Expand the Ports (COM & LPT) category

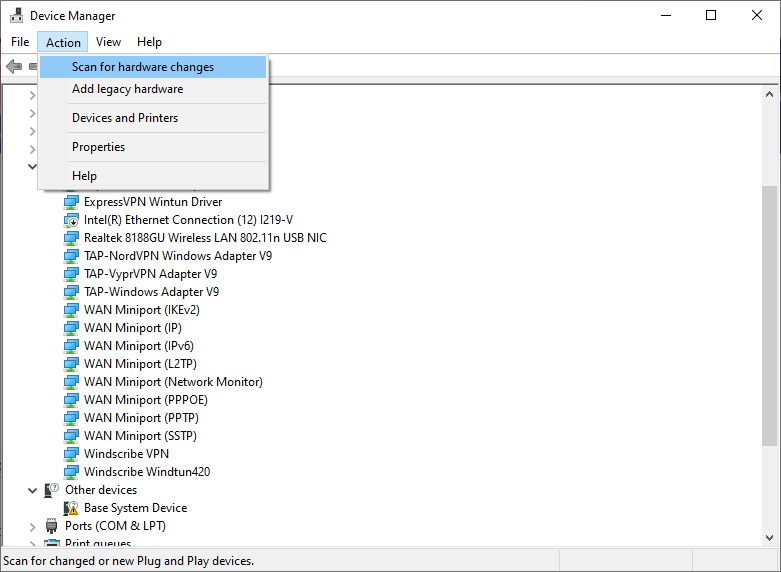tap(32, 527)
